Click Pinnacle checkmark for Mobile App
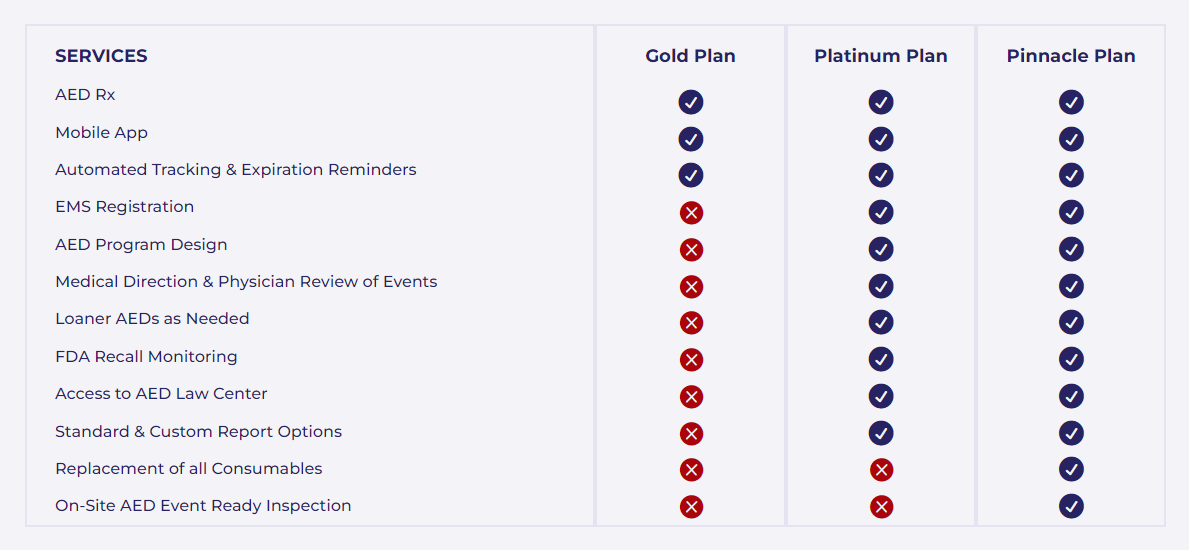This screenshot has width=1189, height=550. pyautogui.click(x=1071, y=139)
